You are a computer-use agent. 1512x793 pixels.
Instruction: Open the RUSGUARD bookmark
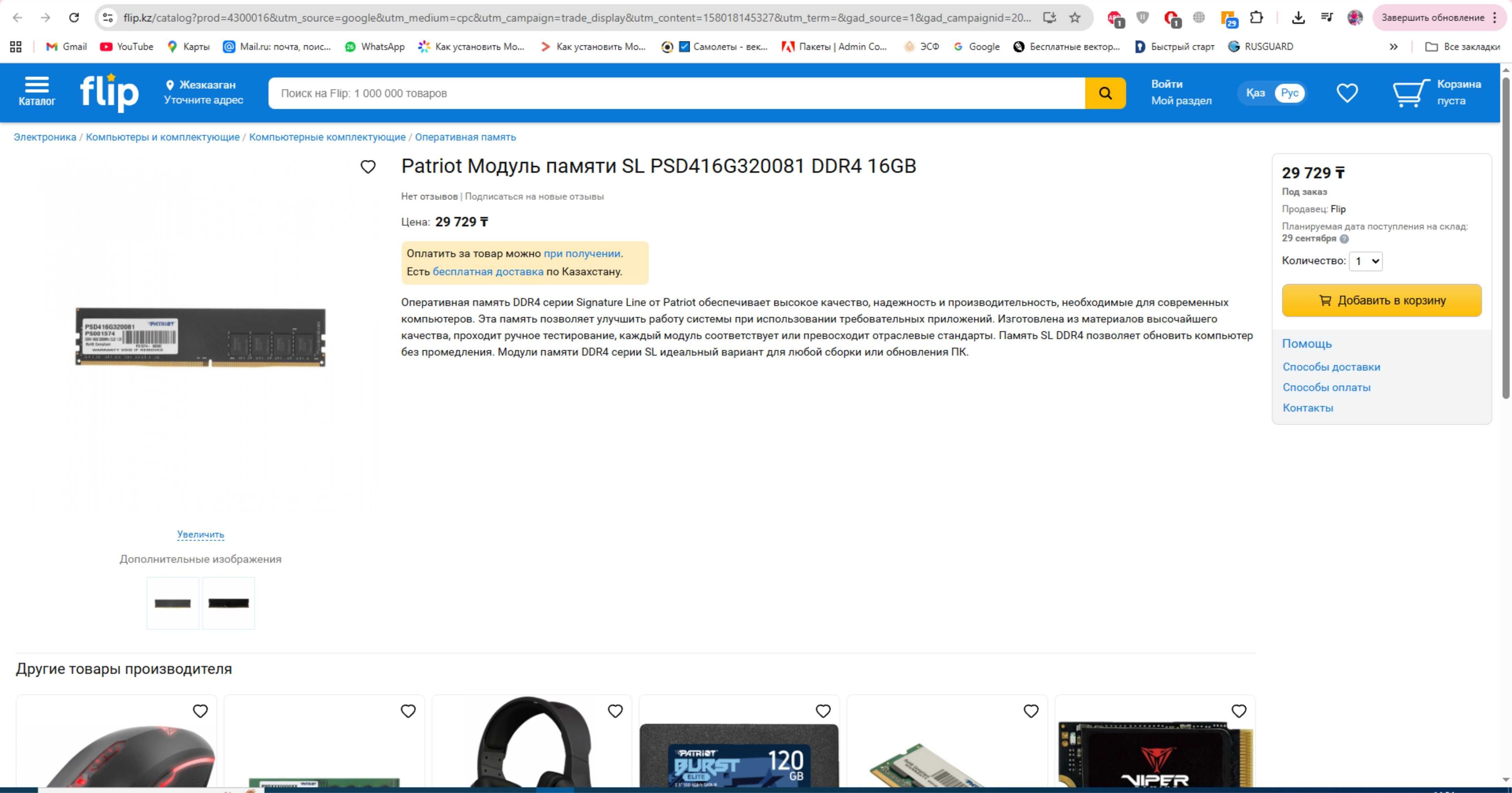pyautogui.click(x=1260, y=46)
